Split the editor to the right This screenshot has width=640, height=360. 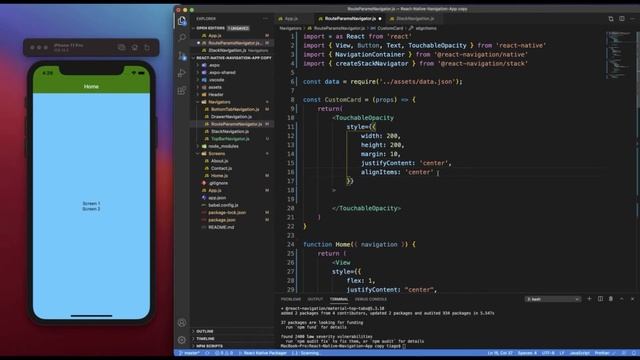(622, 19)
